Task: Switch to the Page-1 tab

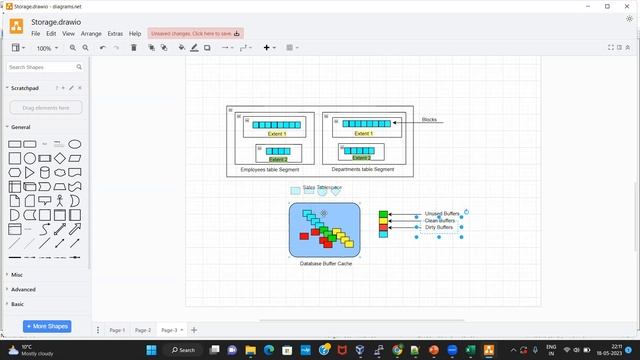Action: [x=117, y=330]
